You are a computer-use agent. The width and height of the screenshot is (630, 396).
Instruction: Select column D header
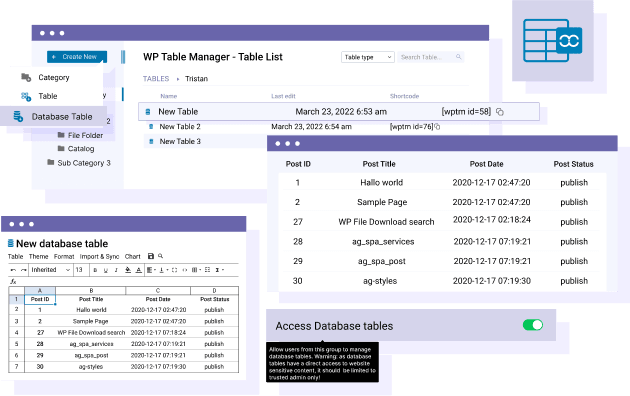point(214,290)
